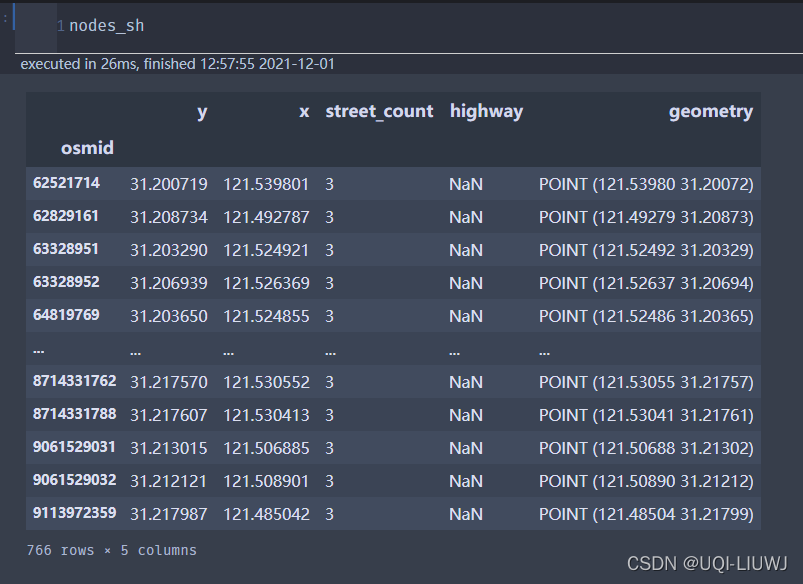Click y value 31.217570
The image size is (803, 584).
(168, 382)
